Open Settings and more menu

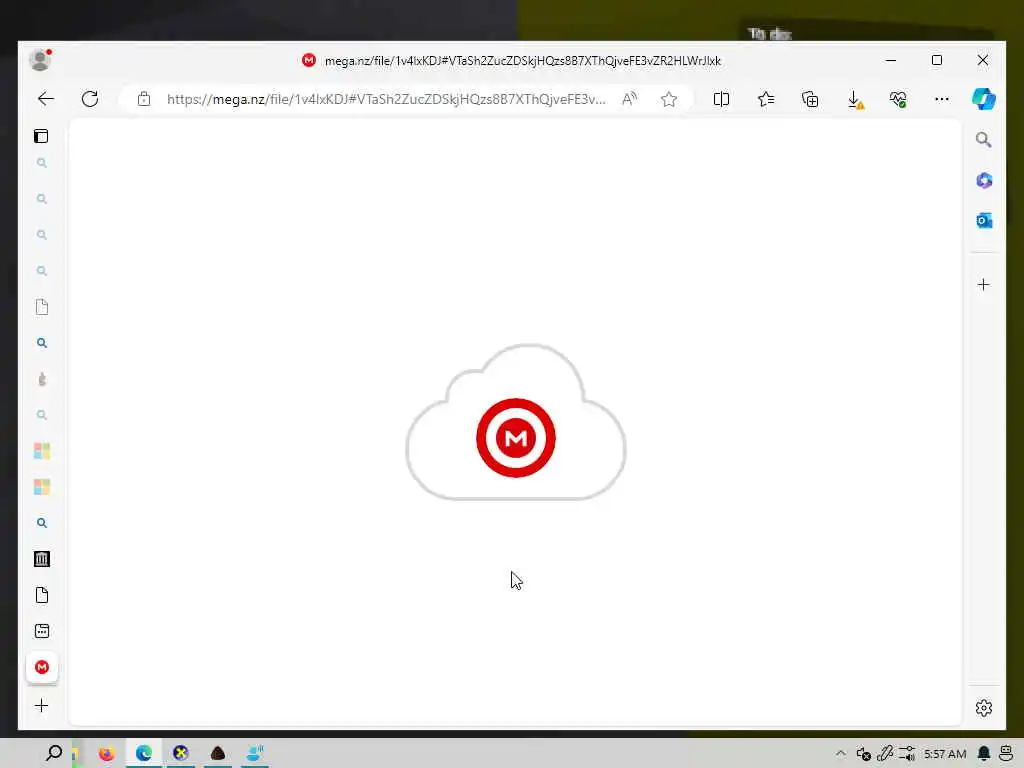(942, 99)
